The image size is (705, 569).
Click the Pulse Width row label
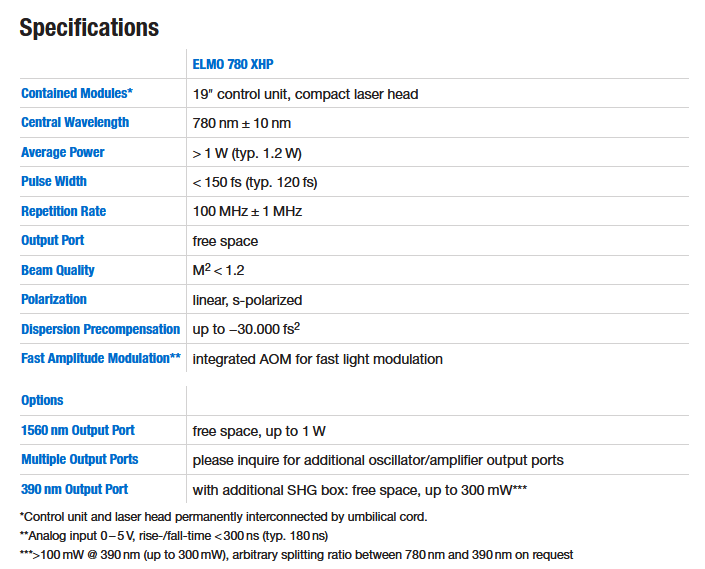54,182
